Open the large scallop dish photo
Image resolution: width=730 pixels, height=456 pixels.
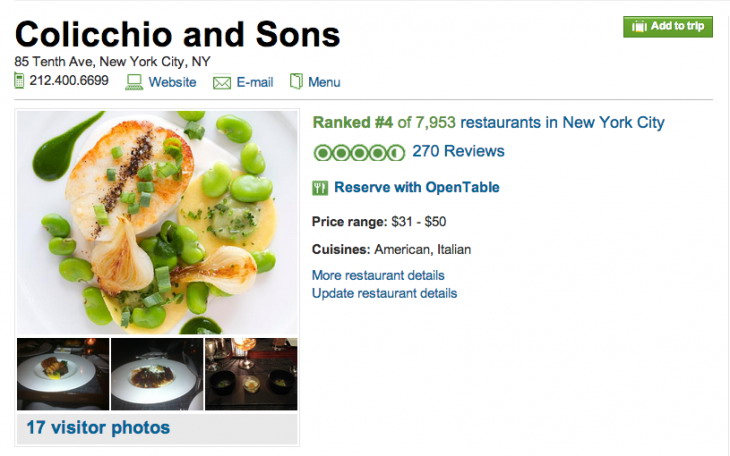click(x=157, y=222)
